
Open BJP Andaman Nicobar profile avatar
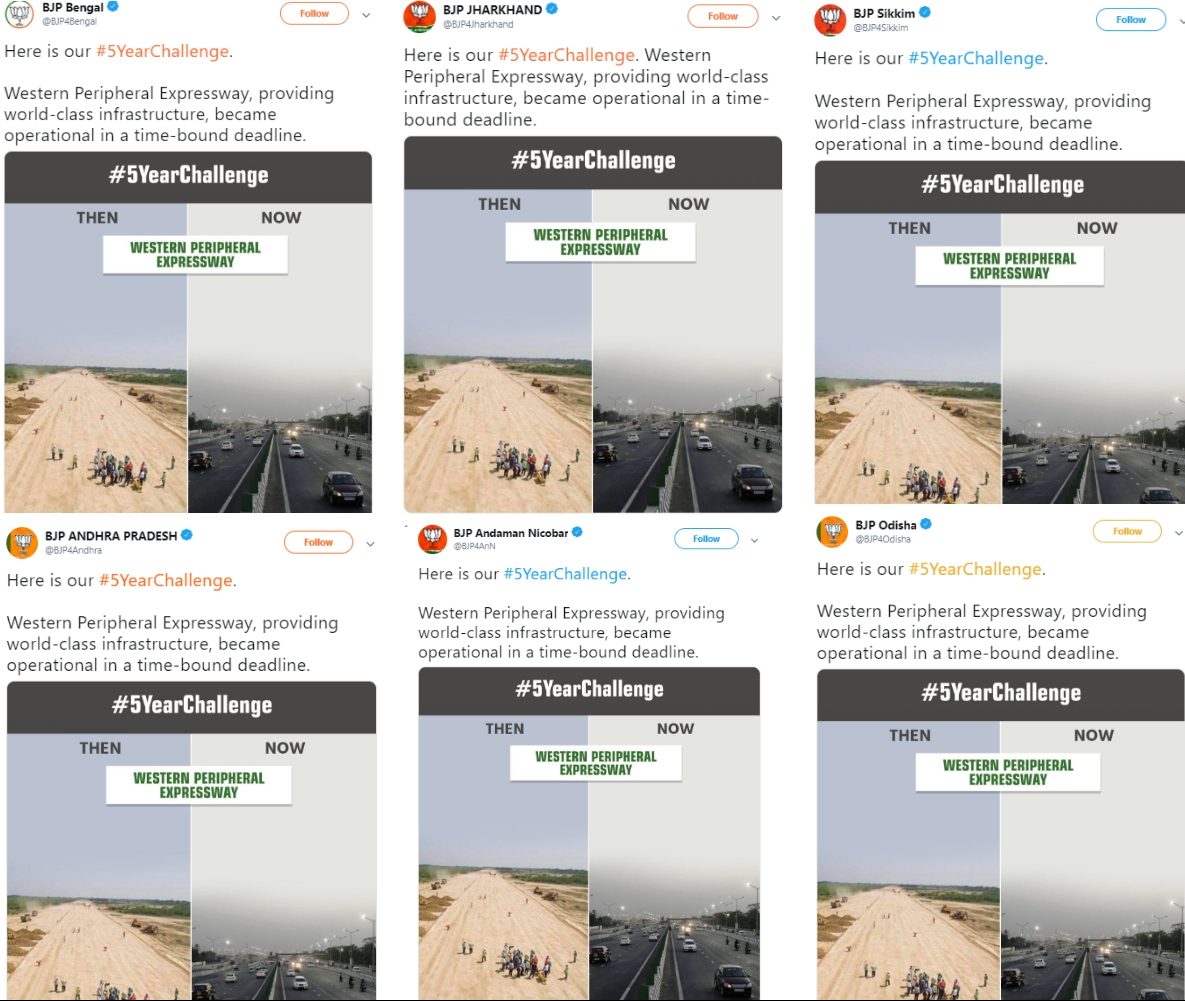pyautogui.click(x=432, y=539)
